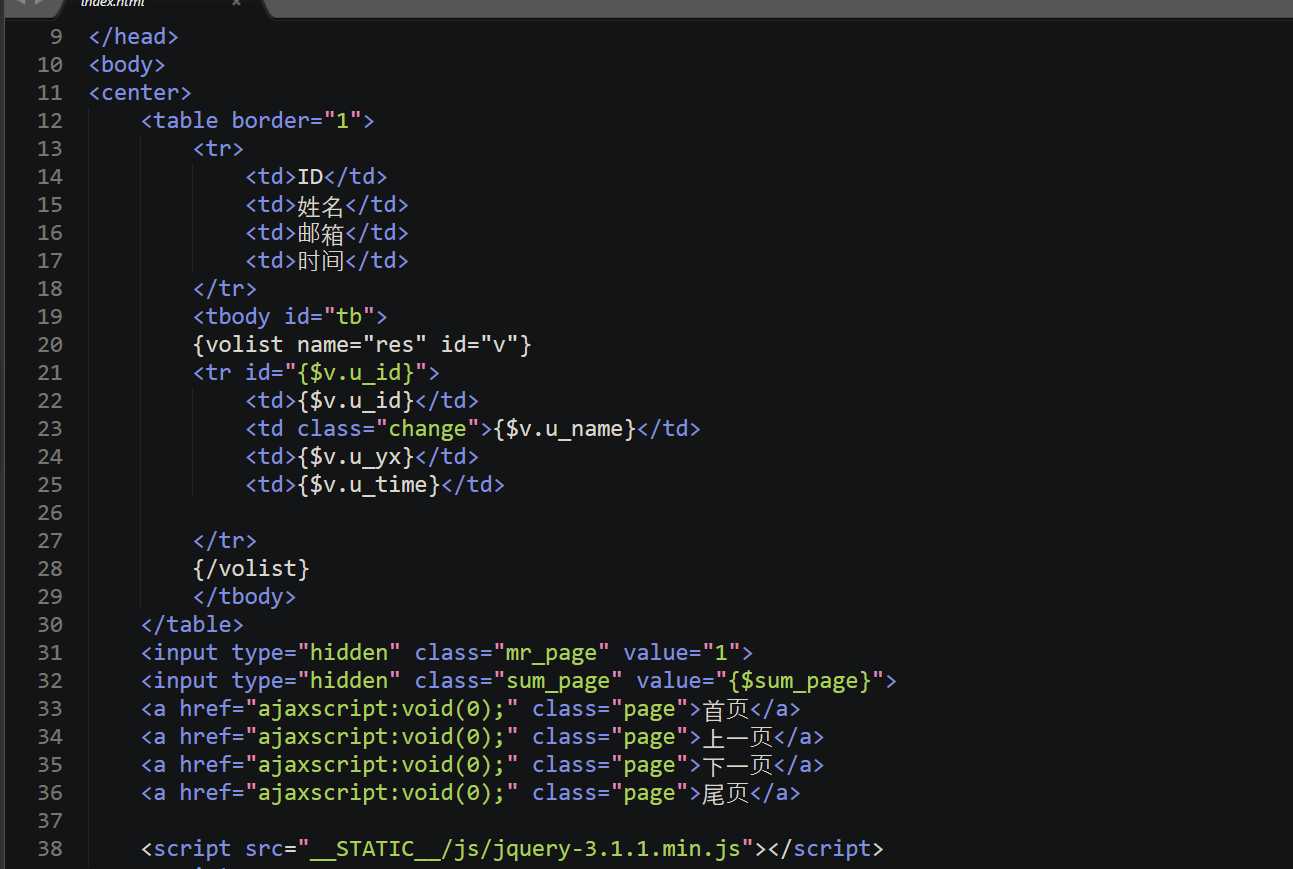Select line number 12 in the gutter
This screenshot has height=869, width=1293.
click(x=50, y=121)
